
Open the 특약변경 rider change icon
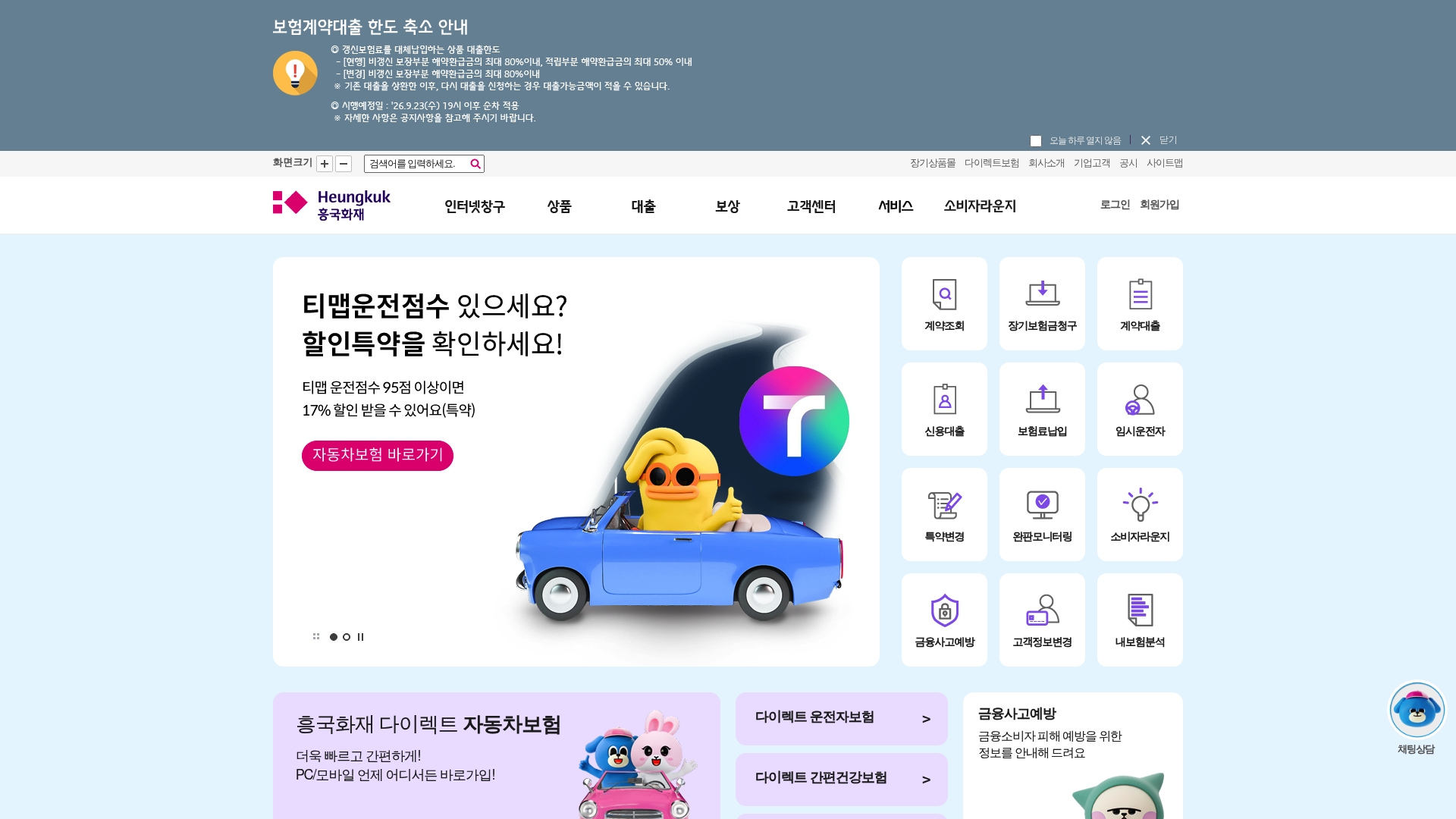[x=944, y=514]
